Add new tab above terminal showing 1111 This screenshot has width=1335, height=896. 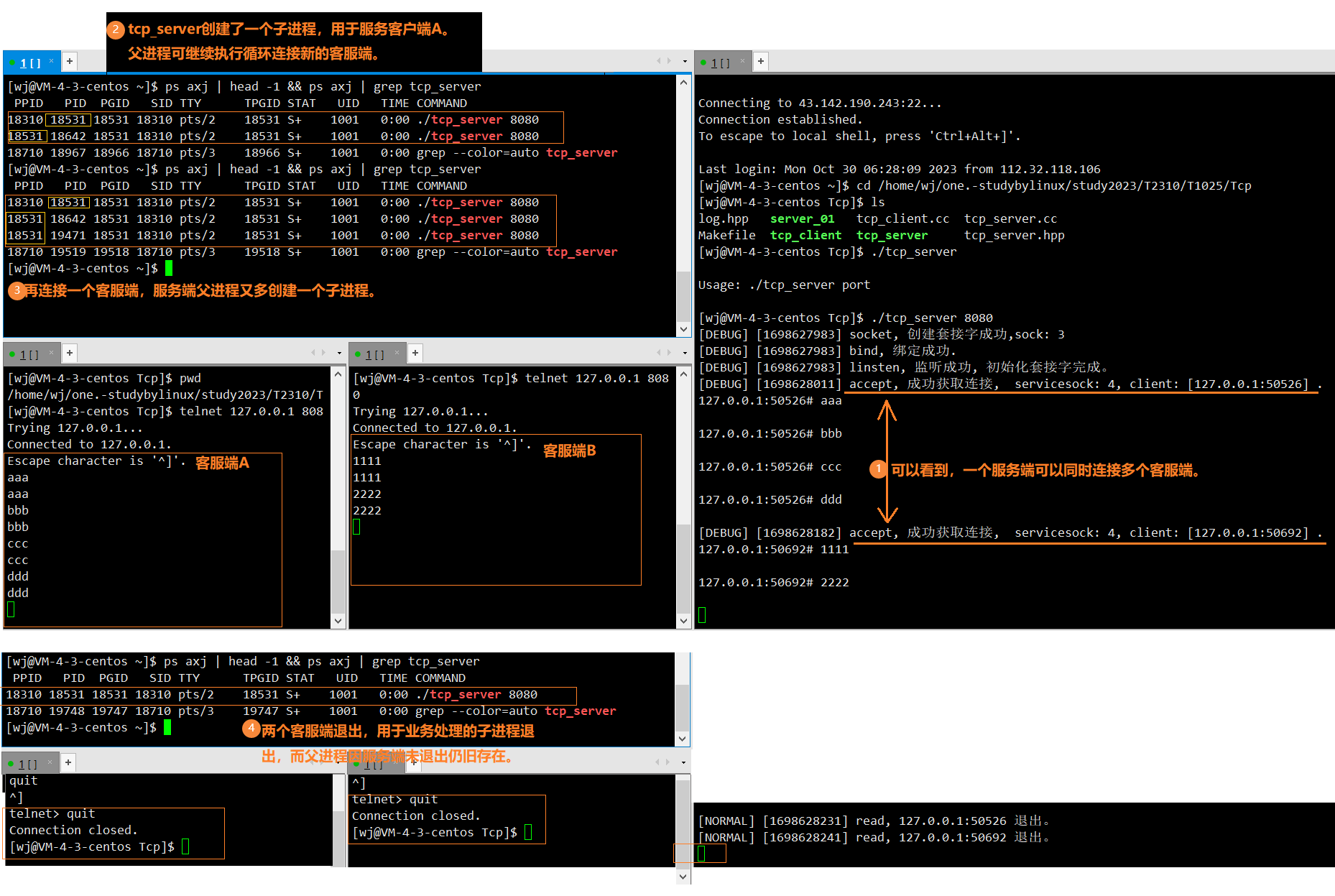[x=415, y=353]
